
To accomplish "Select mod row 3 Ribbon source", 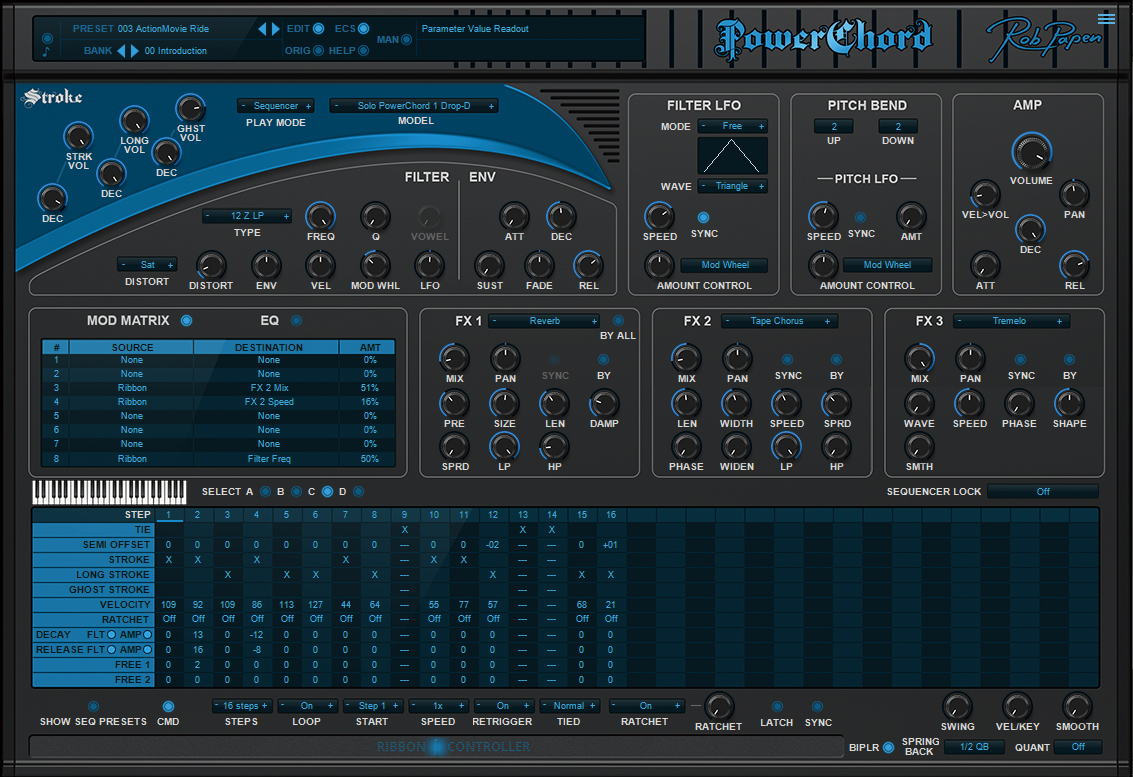I will (132, 388).
